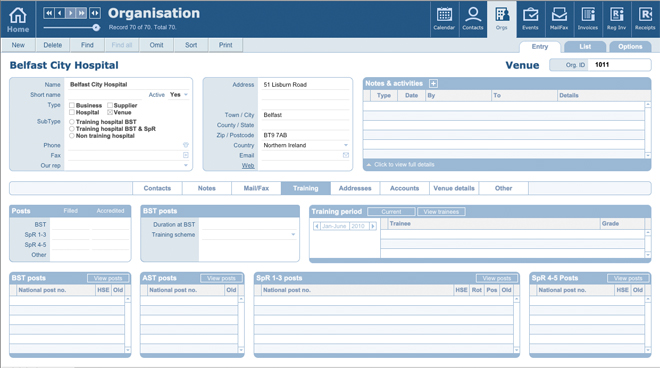Click the Delete button
This screenshot has width=660, height=368.
(53, 45)
